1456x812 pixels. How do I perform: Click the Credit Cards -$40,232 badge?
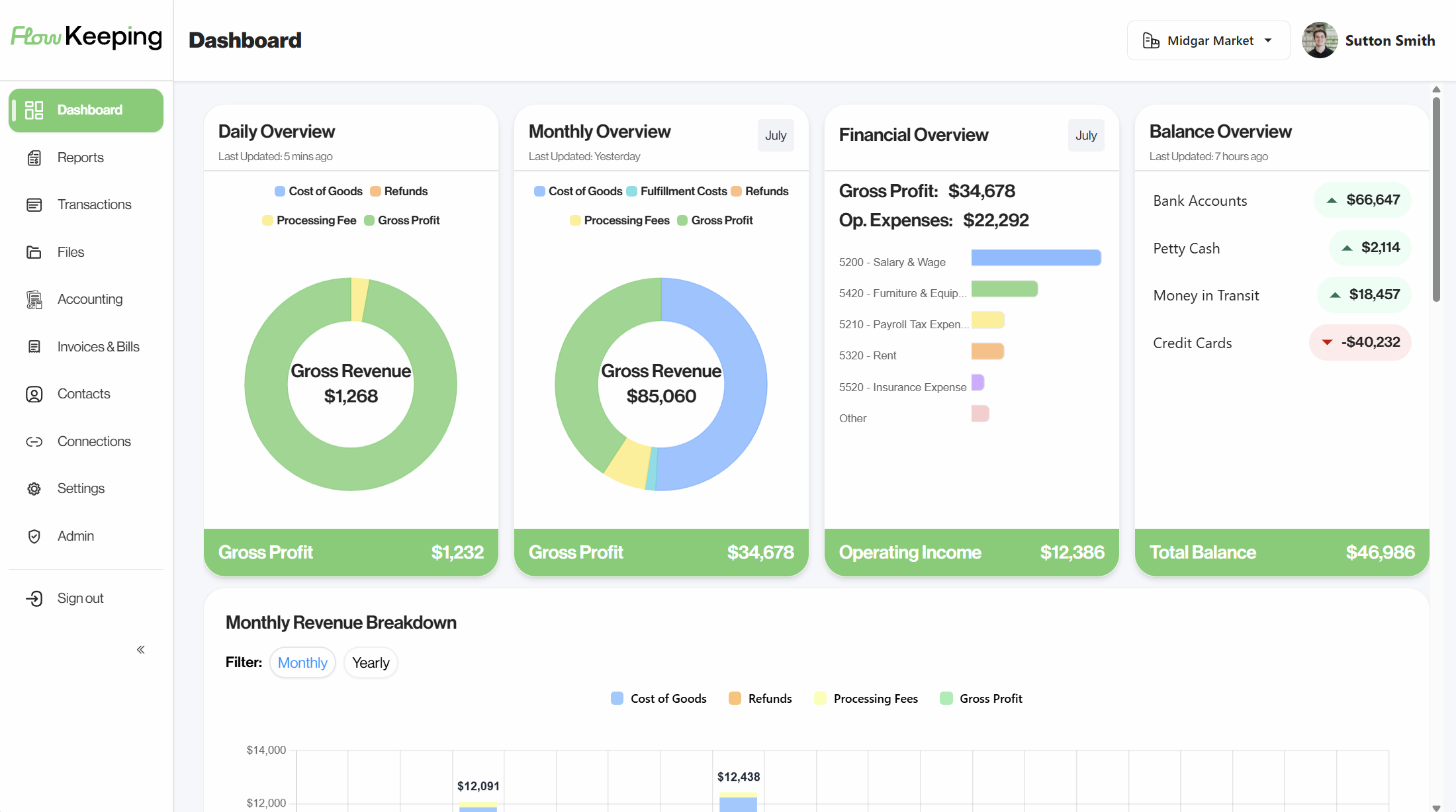pyautogui.click(x=1360, y=342)
